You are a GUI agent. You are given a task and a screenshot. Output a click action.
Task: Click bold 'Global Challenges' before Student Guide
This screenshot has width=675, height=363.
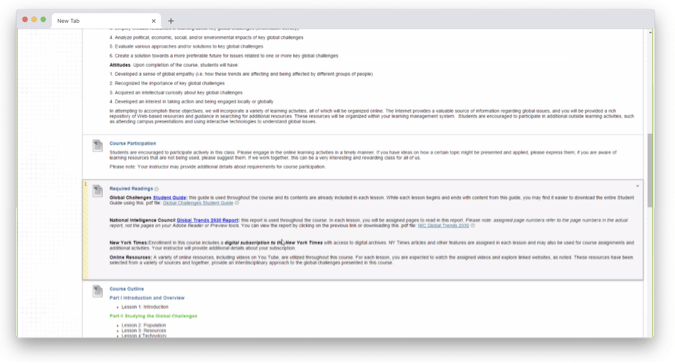[x=130, y=198]
